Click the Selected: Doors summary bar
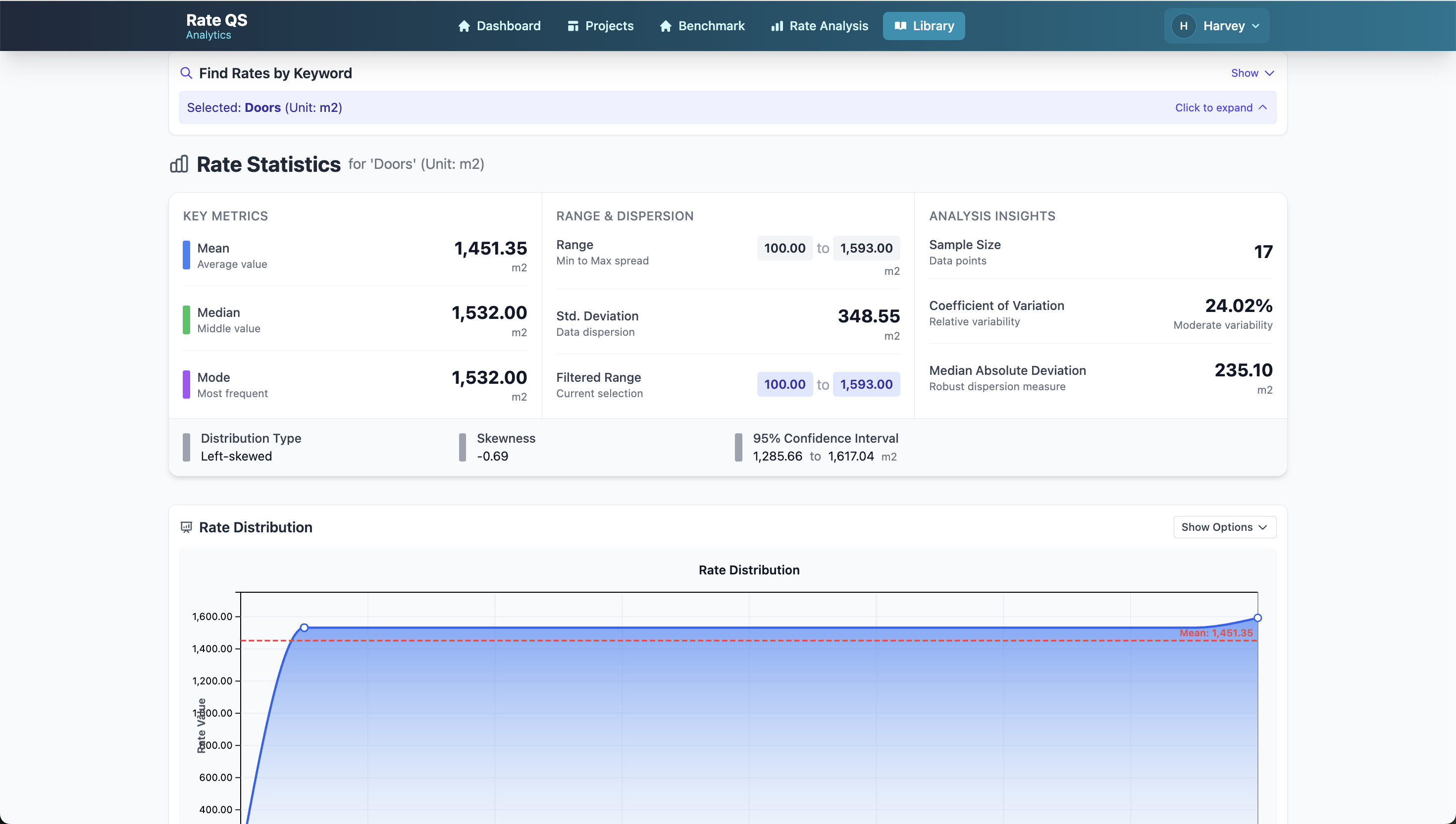Image resolution: width=1456 pixels, height=824 pixels. (x=727, y=107)
